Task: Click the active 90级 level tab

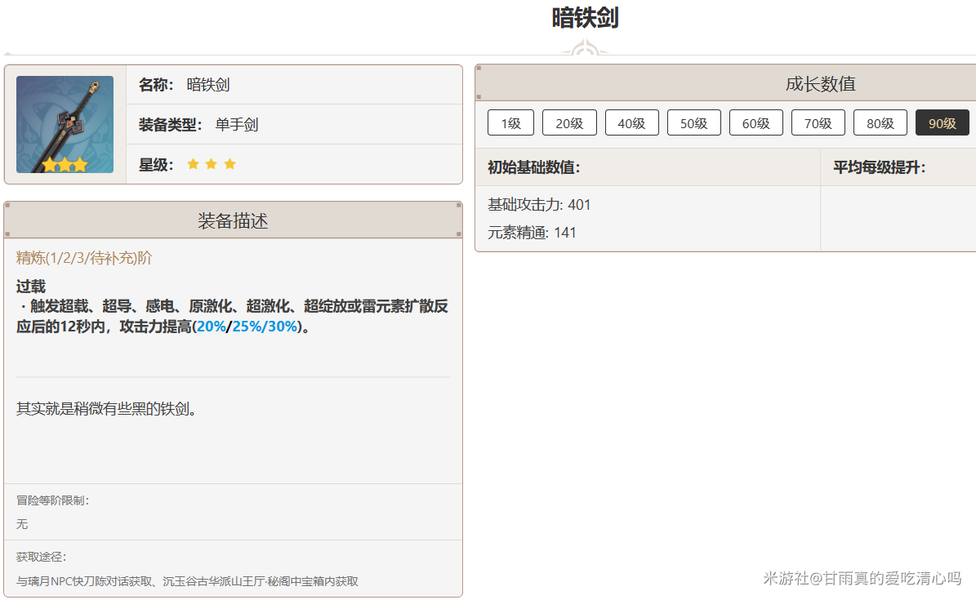Action: click(942, 123)
